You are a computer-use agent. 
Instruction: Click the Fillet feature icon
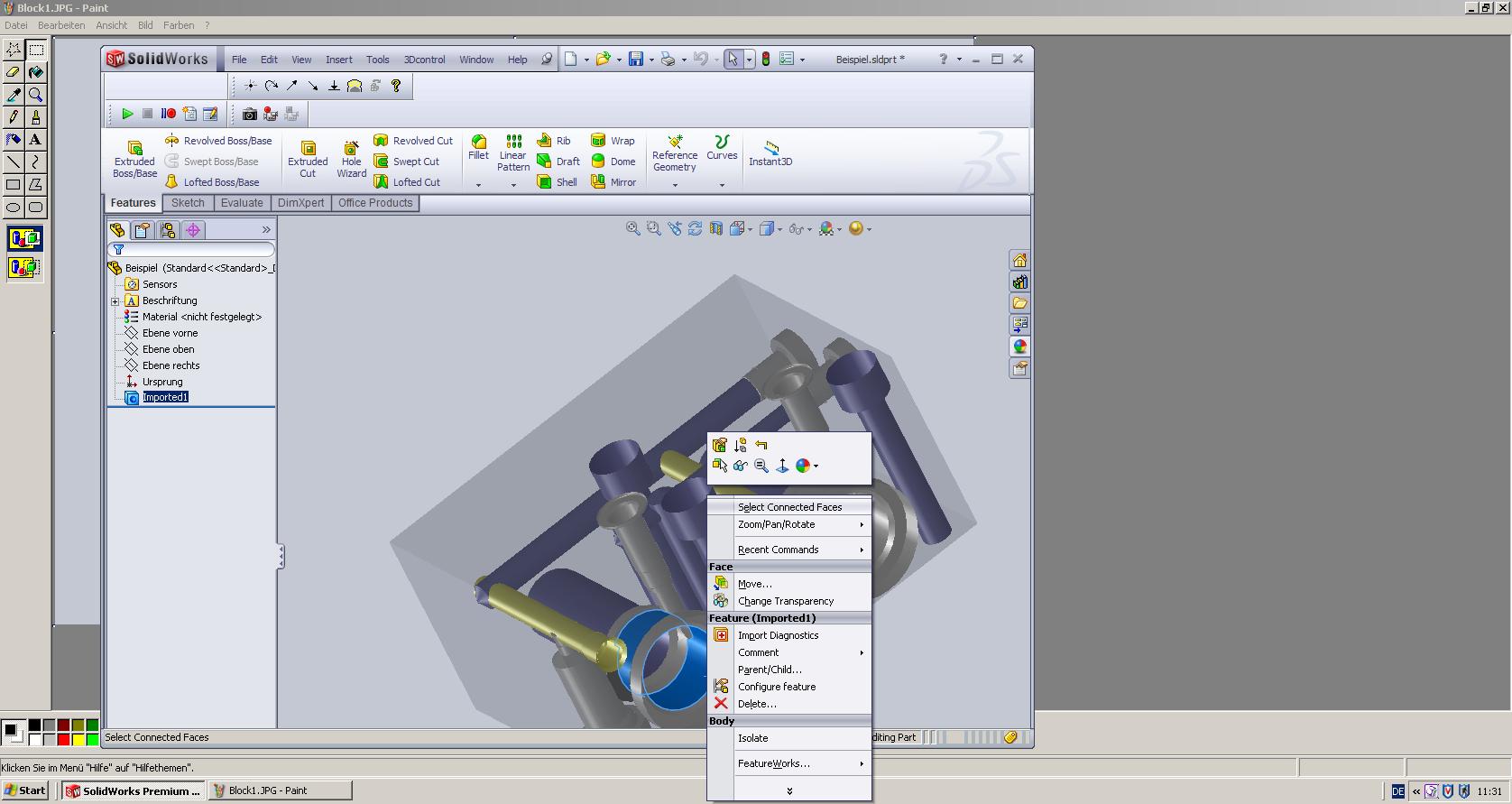[479, 142]
